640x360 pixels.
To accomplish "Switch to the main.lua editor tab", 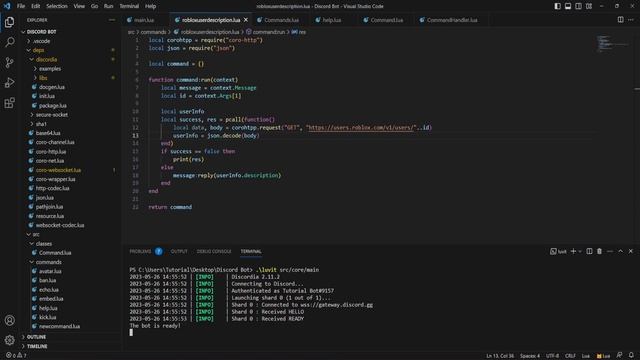I will (x=144, y=20).
